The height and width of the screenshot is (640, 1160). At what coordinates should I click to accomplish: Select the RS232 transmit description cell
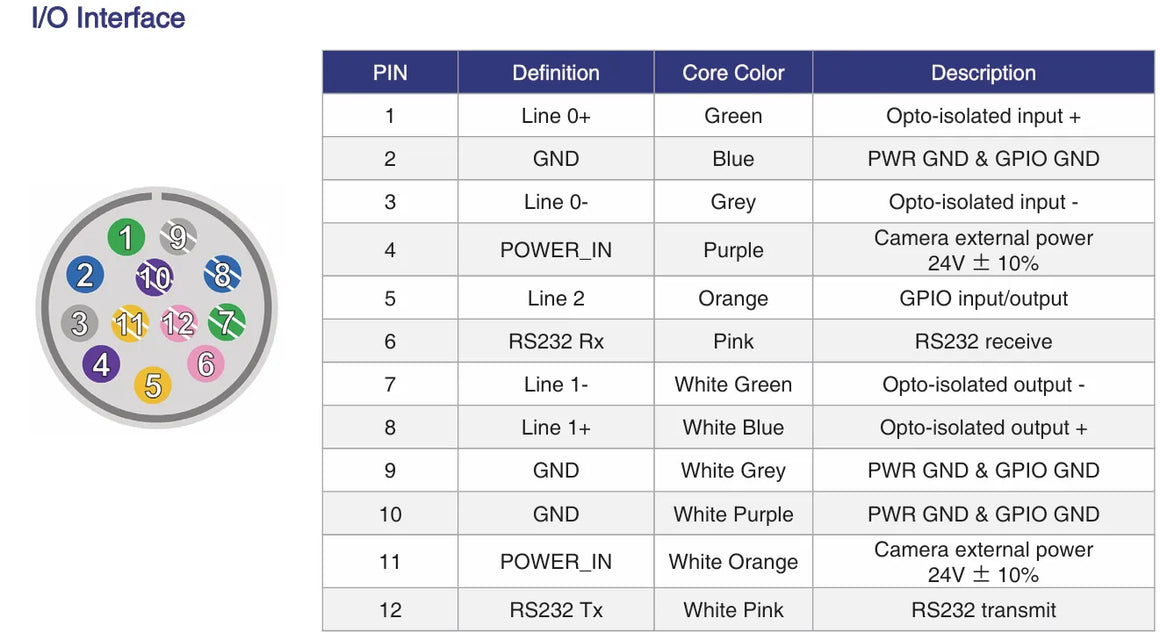983,610
